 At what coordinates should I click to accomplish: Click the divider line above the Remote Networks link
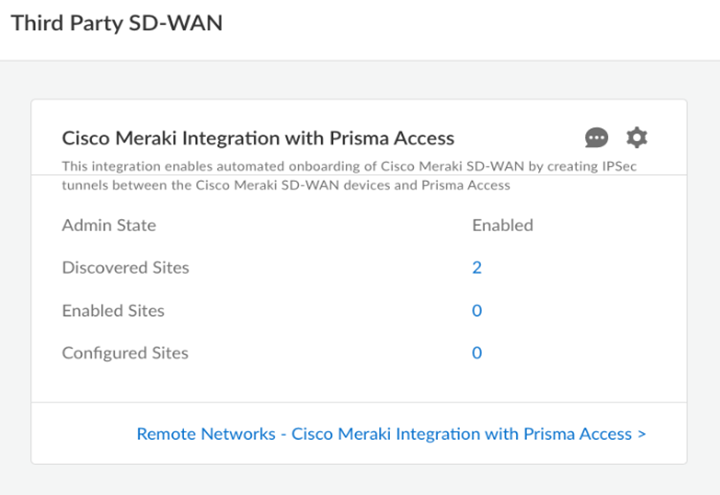click(x=359, y=403)
